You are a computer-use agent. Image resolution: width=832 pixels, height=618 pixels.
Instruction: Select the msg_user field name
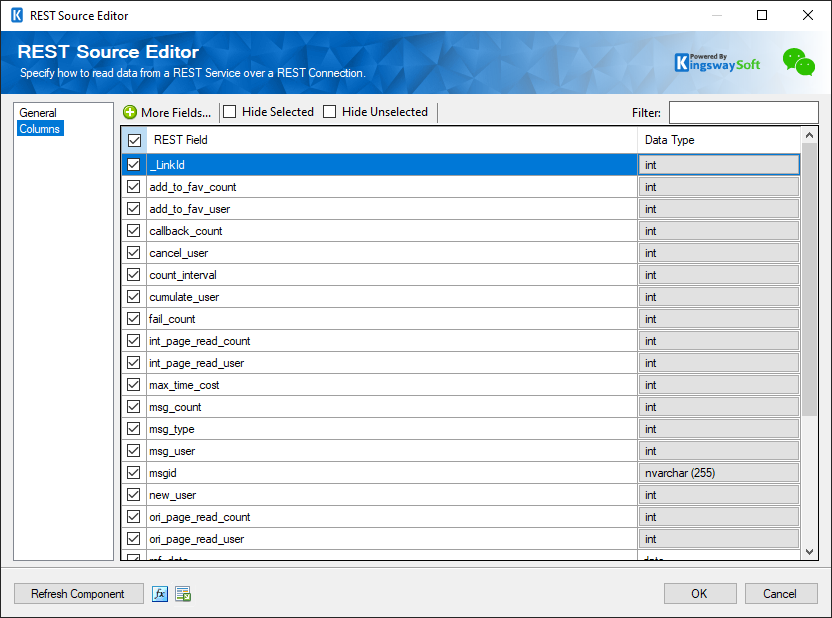pos(172,451)
